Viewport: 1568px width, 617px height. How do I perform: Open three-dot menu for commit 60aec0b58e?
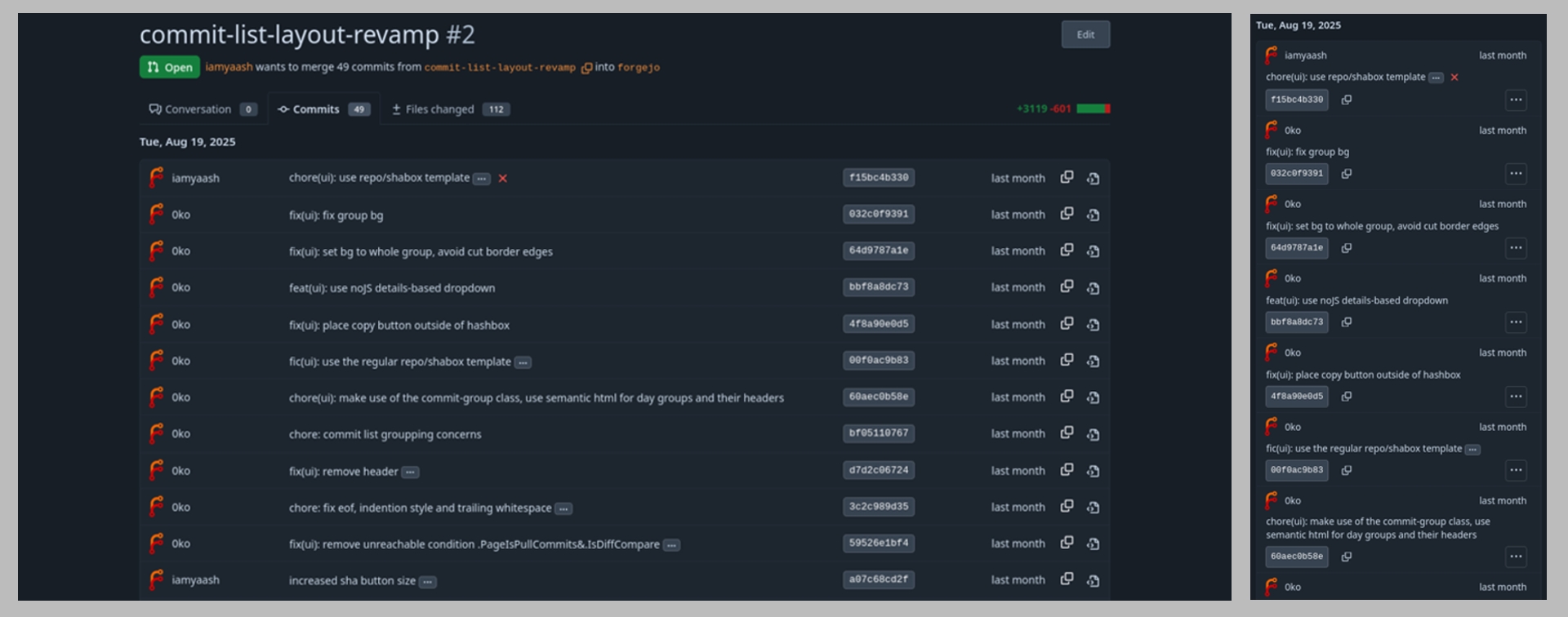[x=1516, y=556]
